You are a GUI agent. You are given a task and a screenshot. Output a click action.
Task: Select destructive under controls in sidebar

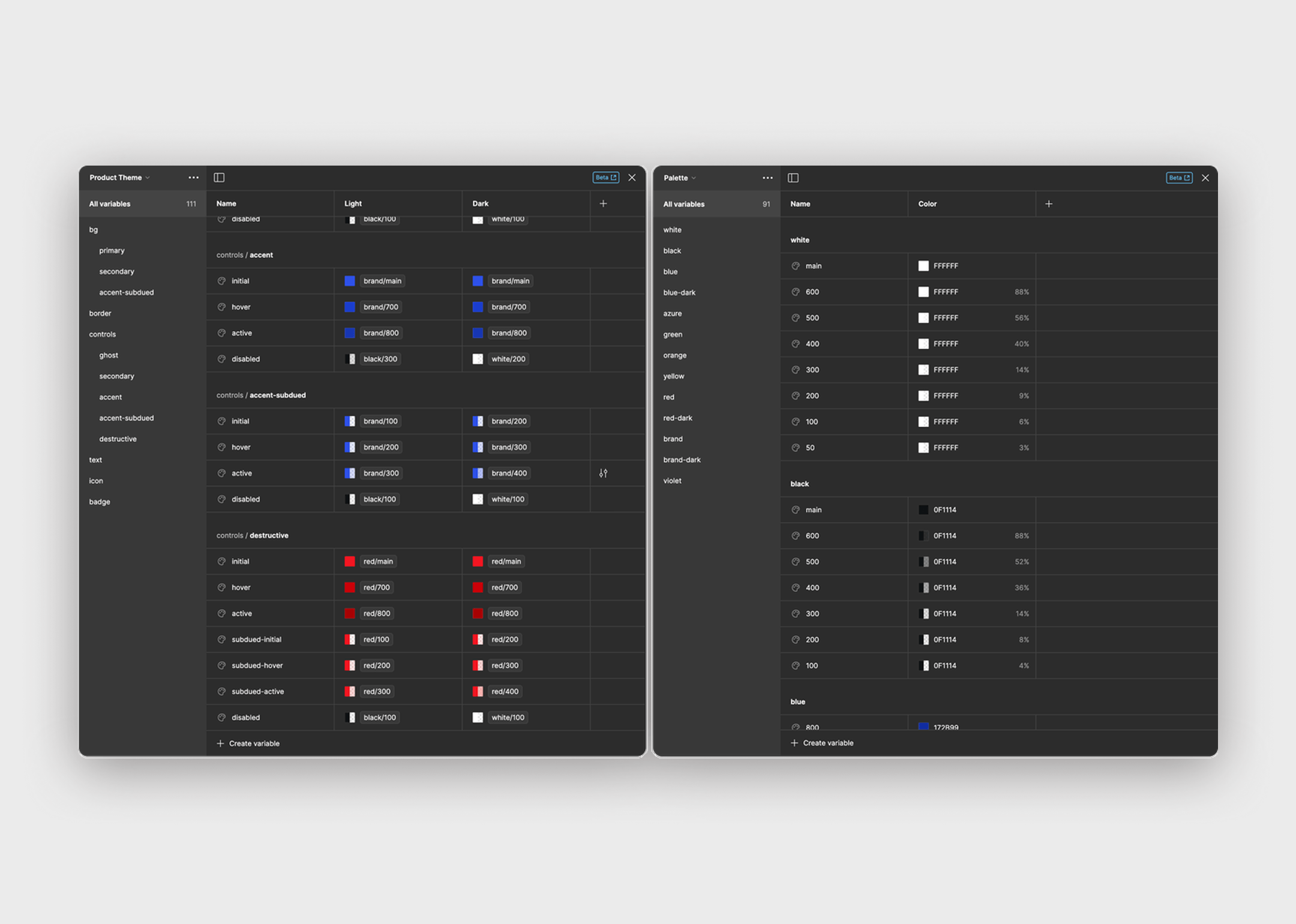coord(118,439)
